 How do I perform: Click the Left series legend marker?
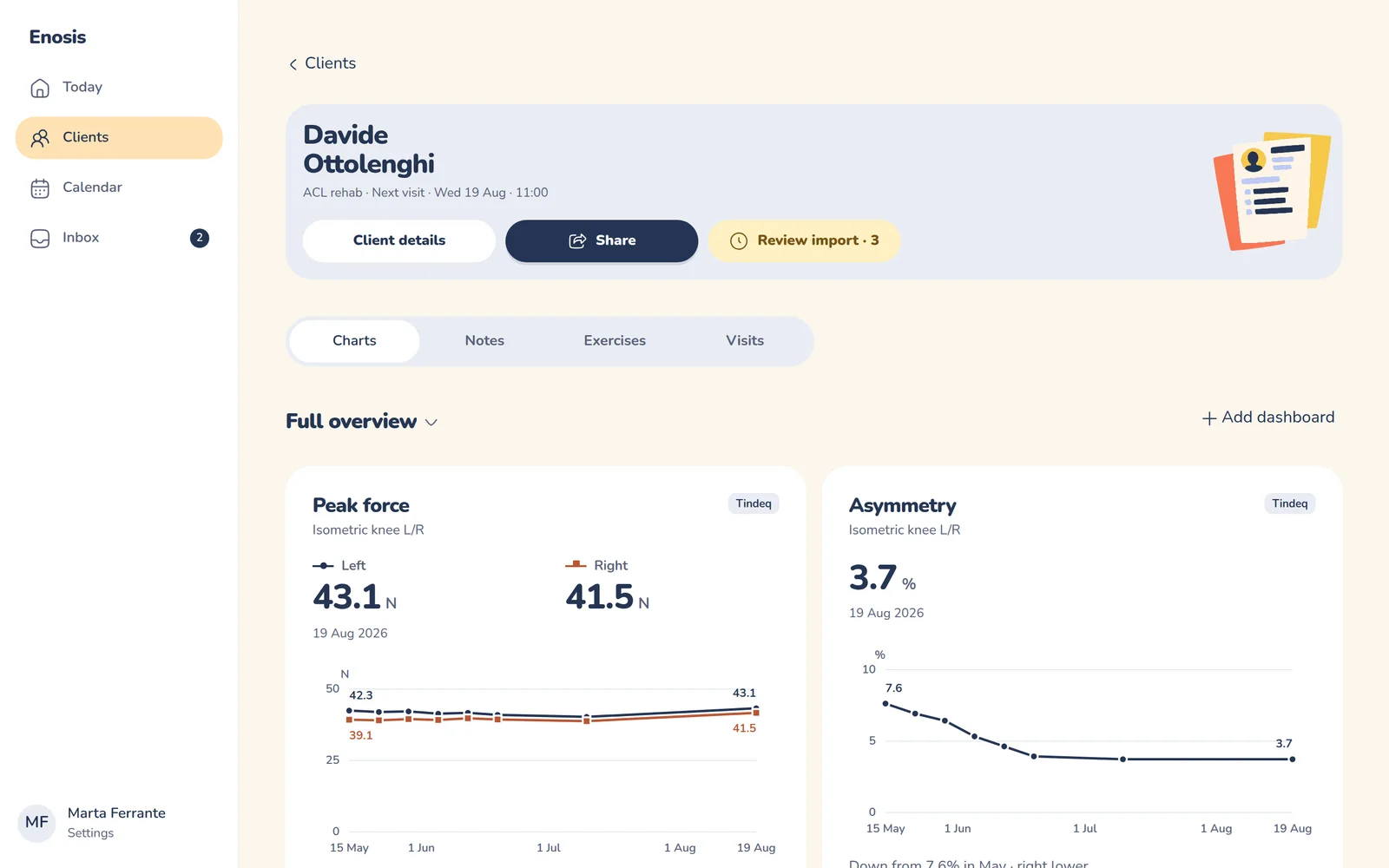click(x=323, y=566)
